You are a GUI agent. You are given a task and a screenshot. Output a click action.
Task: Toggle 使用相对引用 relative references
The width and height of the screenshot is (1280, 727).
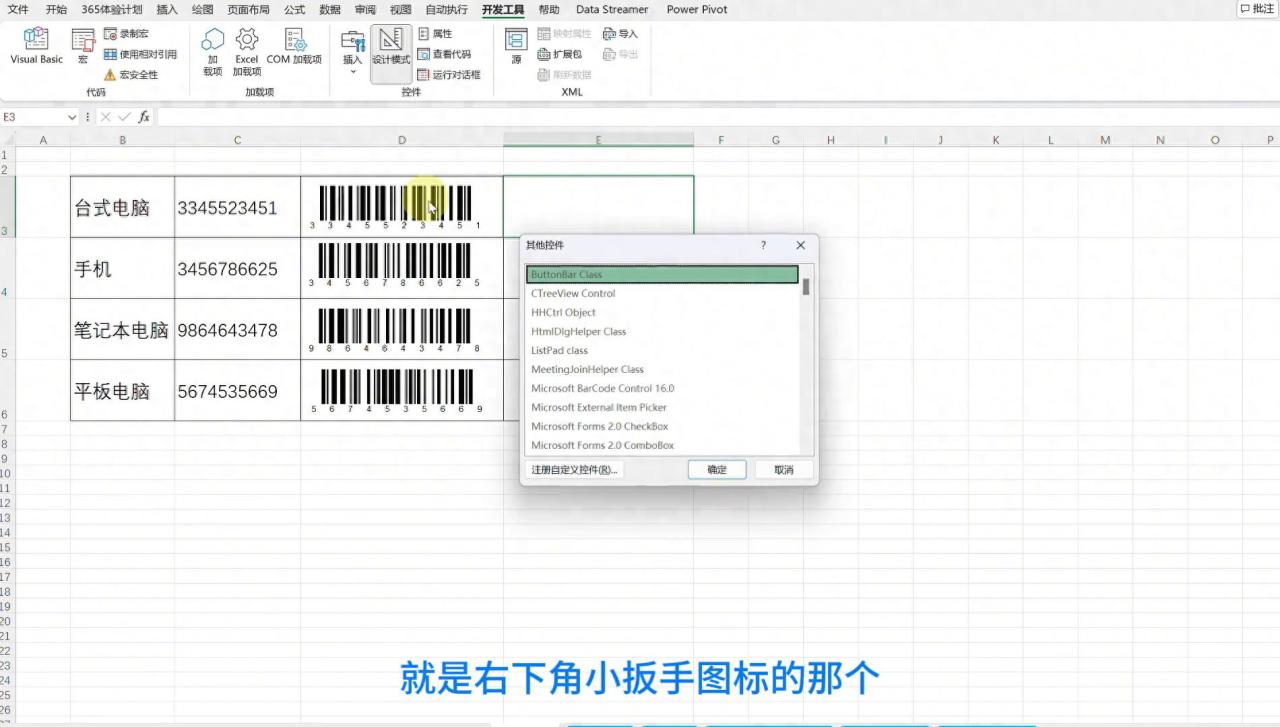[x=140, y=54]
